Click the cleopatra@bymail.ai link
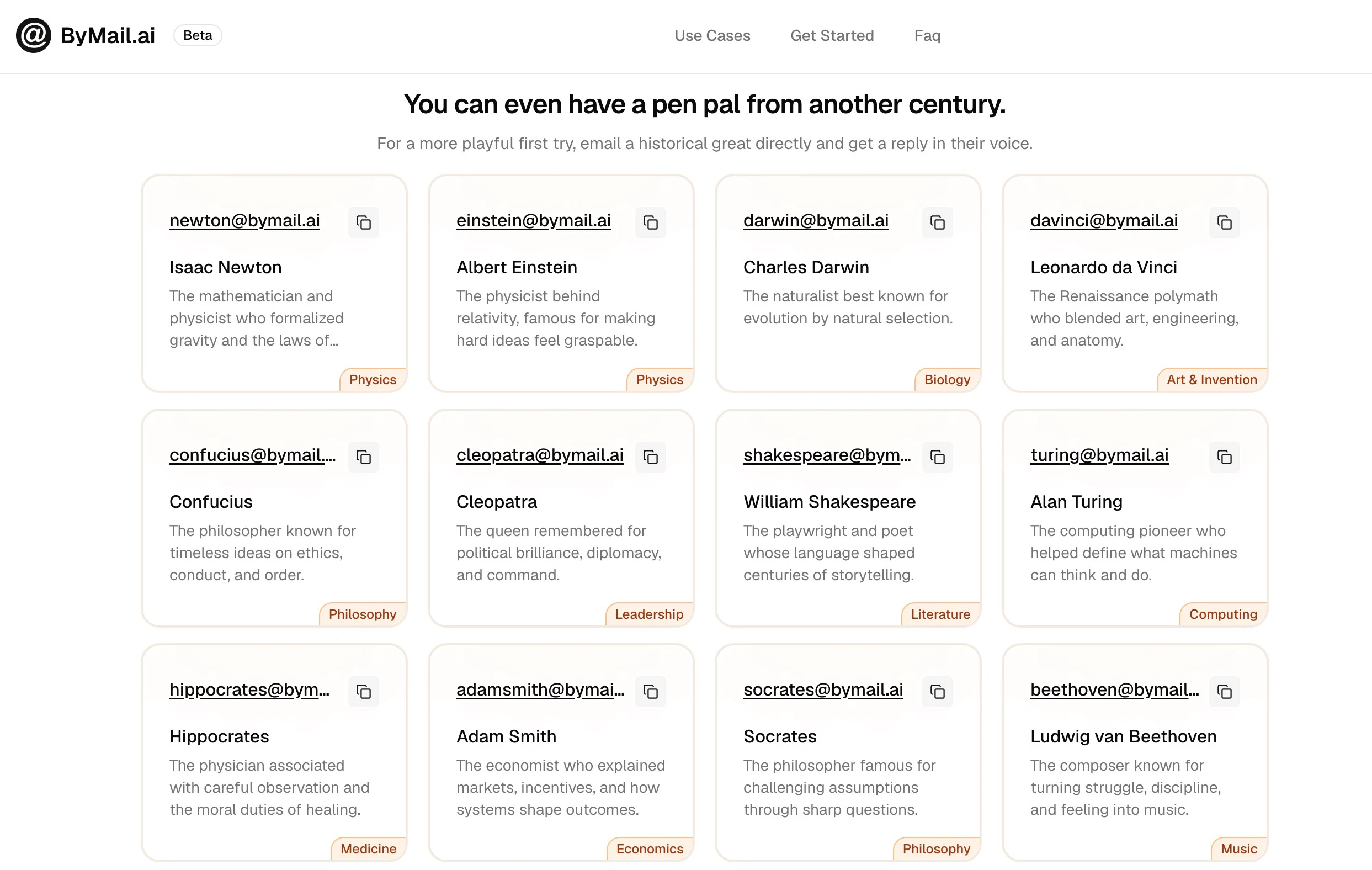1372x870 pixels. tap(540, 455)
